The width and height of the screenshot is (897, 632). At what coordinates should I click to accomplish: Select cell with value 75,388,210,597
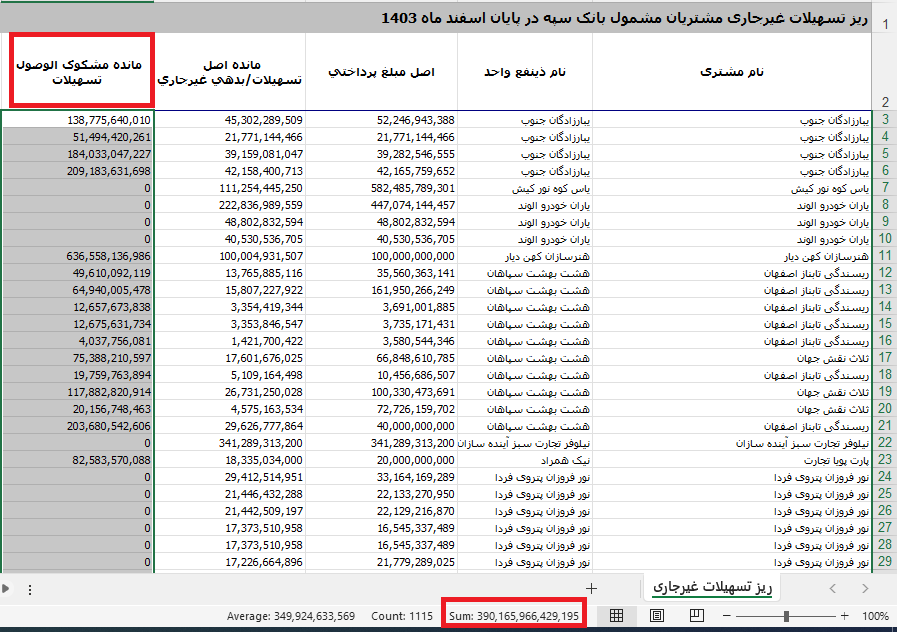pos(78,358)
